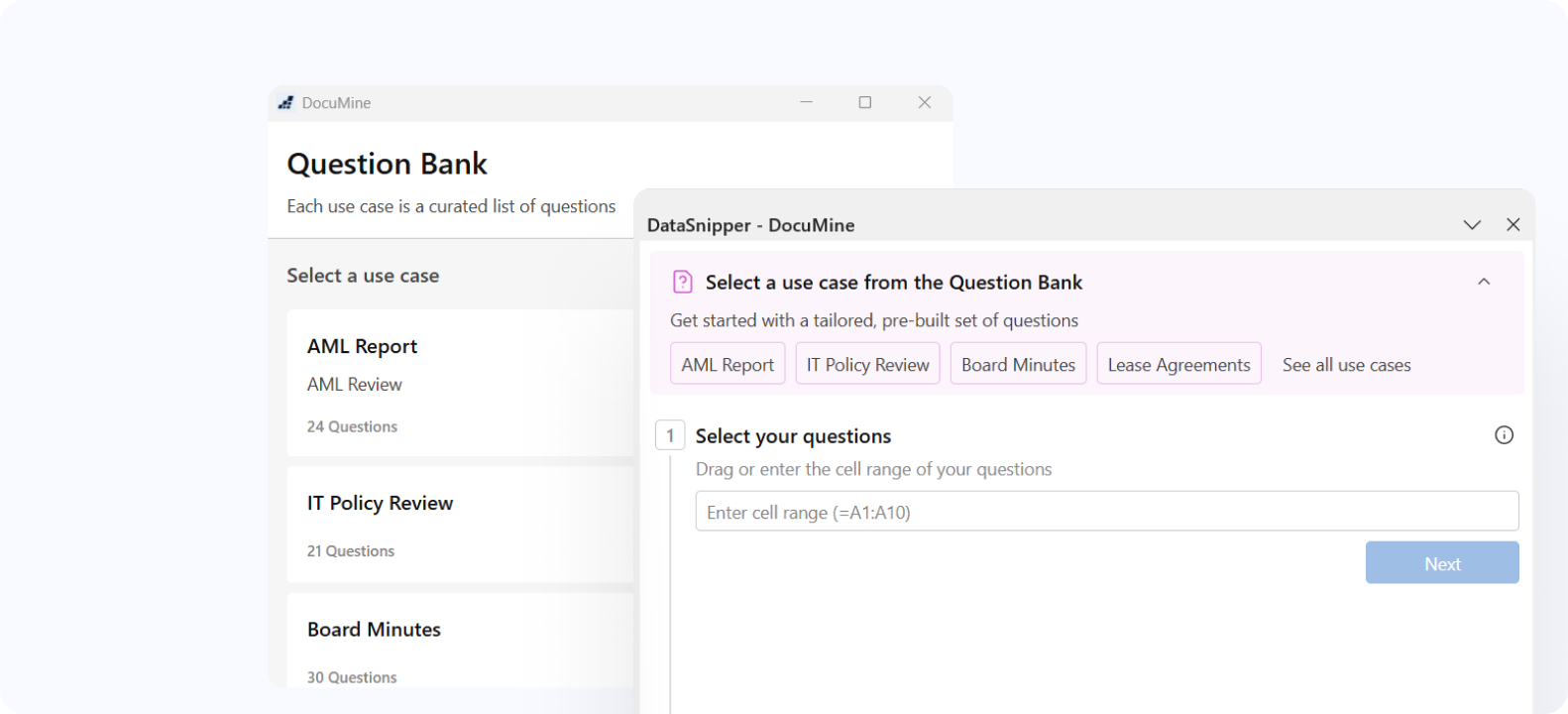
Task: Select the IT Policy Review card in Question Bank window
Action: pyautogui.click(x=460, y=525)
